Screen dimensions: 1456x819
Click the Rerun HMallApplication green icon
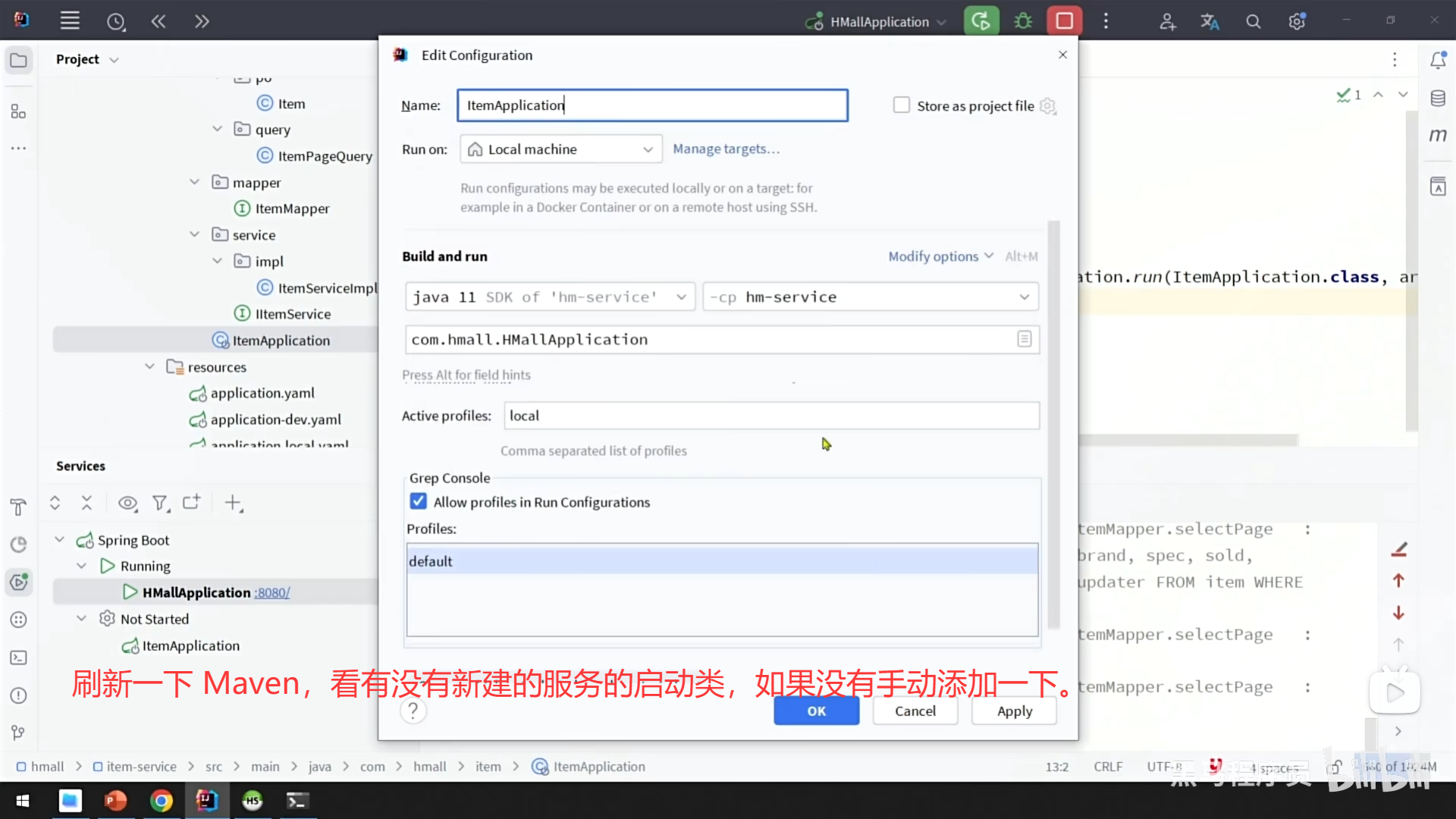coord(981,21)
